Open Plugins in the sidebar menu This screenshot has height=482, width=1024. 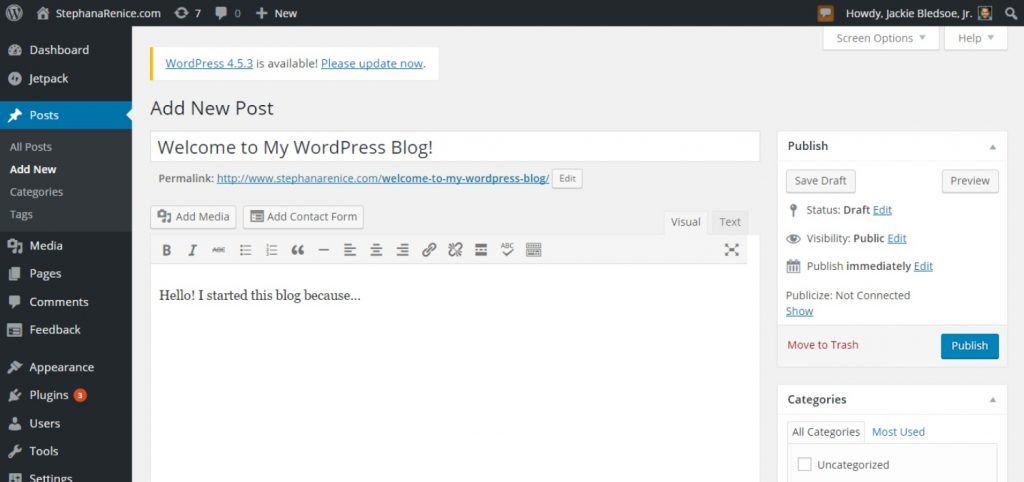pyautogui.click(x=49, y=395)
